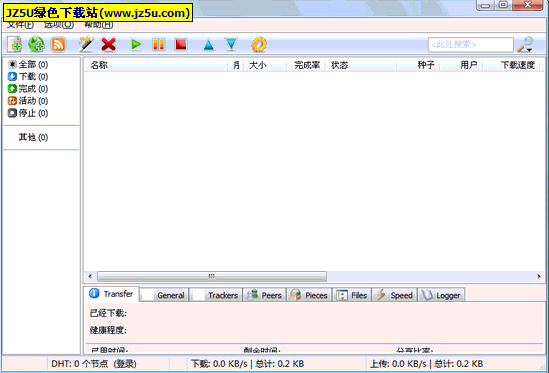549x373 pixels.
Task: Start torrent with green play icon
Action: pyautogui.click(x=136, y=44)
